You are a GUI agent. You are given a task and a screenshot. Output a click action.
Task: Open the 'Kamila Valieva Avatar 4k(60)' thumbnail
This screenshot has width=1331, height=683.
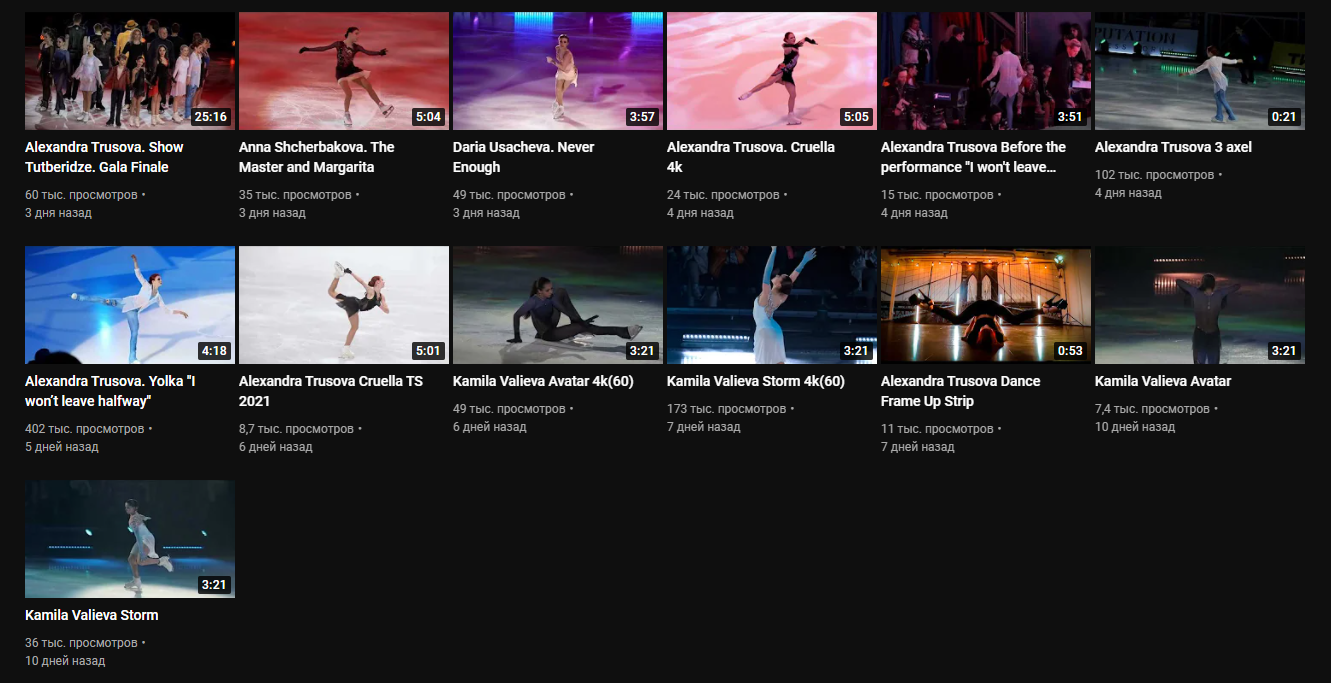557,305
